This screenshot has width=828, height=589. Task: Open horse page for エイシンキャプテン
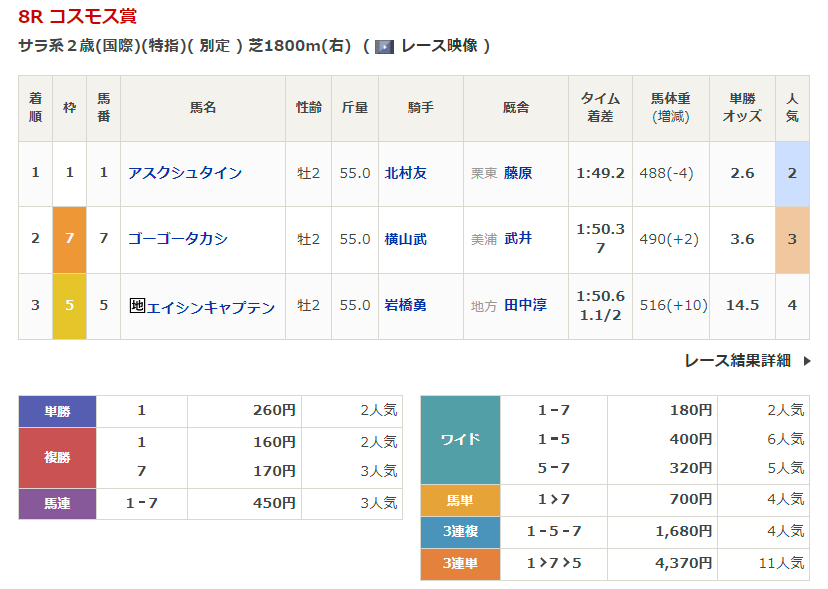point(210,306)
